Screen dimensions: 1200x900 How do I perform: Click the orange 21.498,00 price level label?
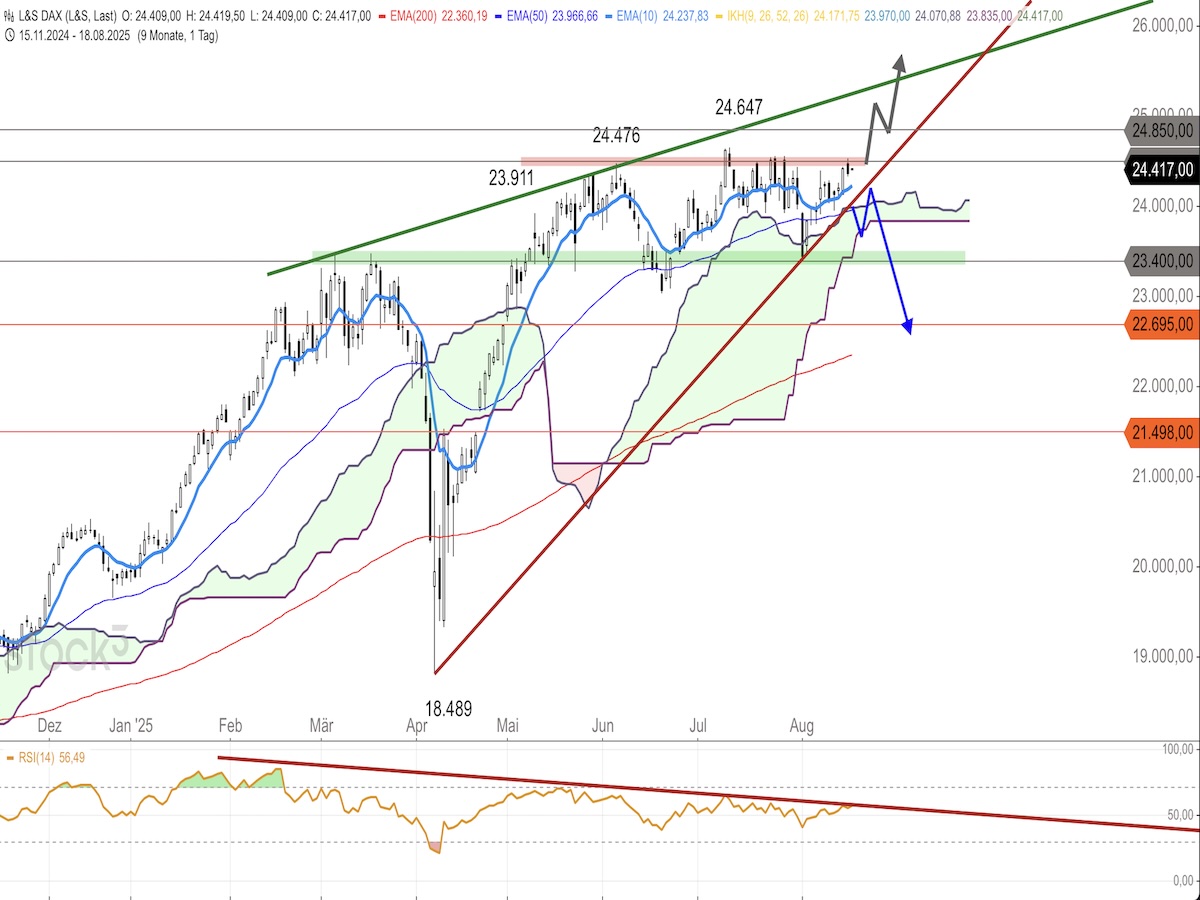1162,432
